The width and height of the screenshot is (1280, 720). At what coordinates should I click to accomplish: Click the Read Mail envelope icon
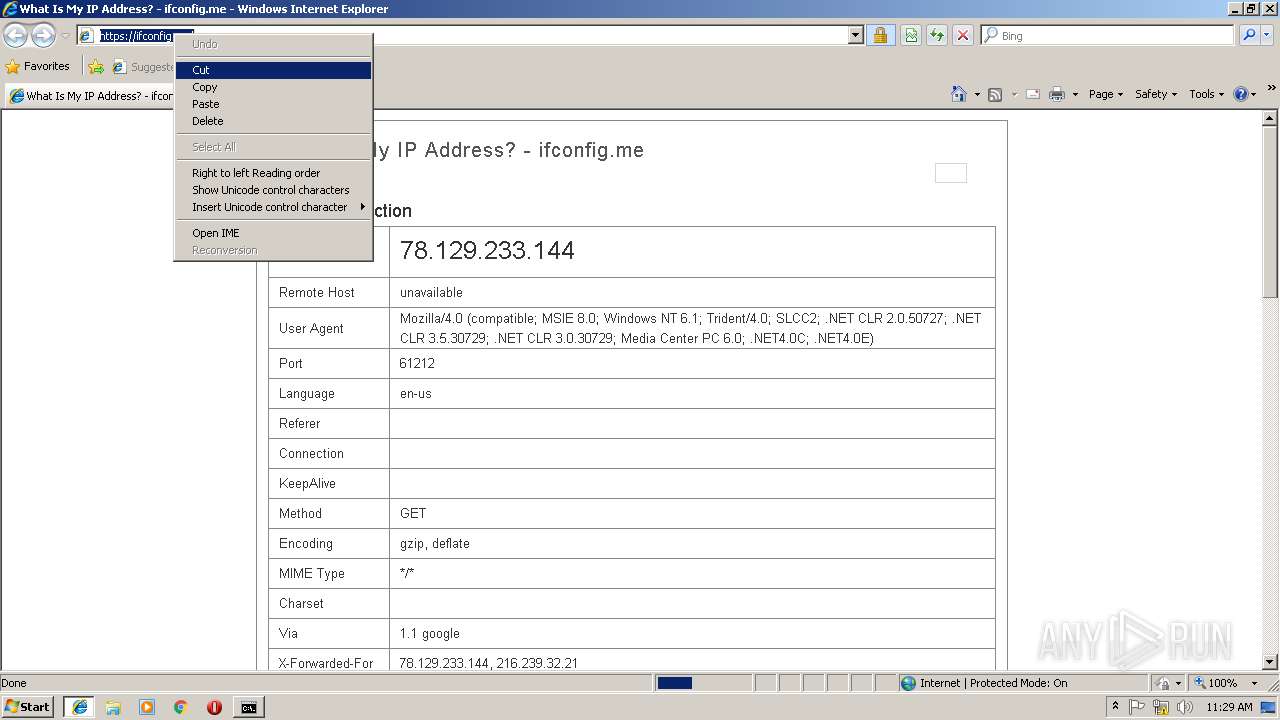coord(1032,94)
